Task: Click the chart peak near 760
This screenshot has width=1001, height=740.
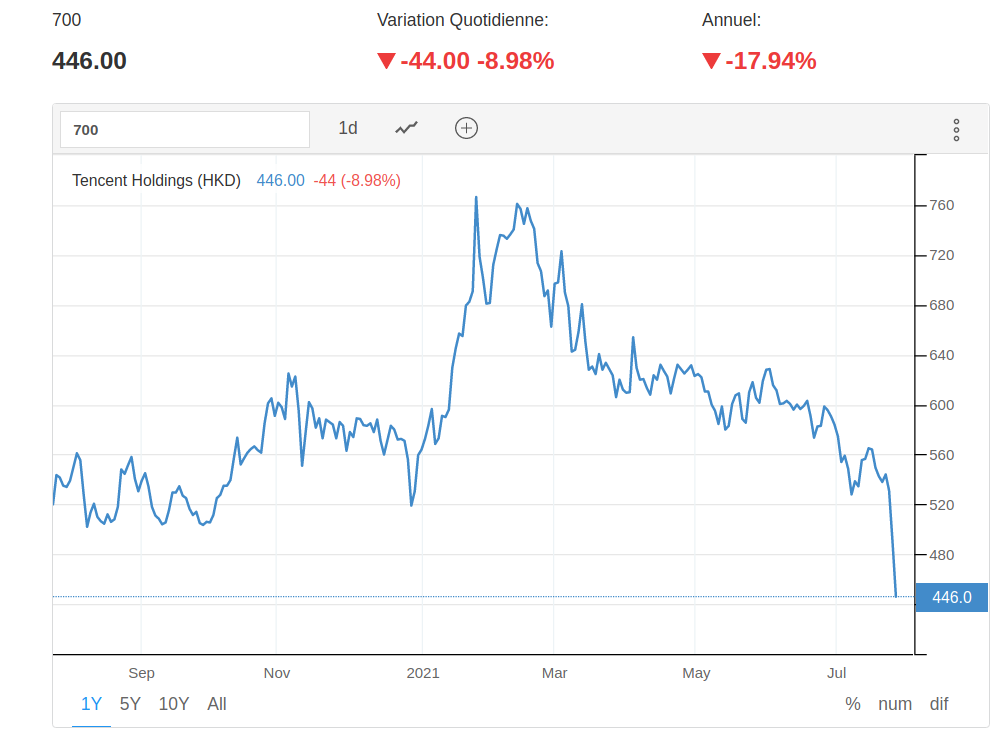Action: pyautogui.click(x=476, y=198)
